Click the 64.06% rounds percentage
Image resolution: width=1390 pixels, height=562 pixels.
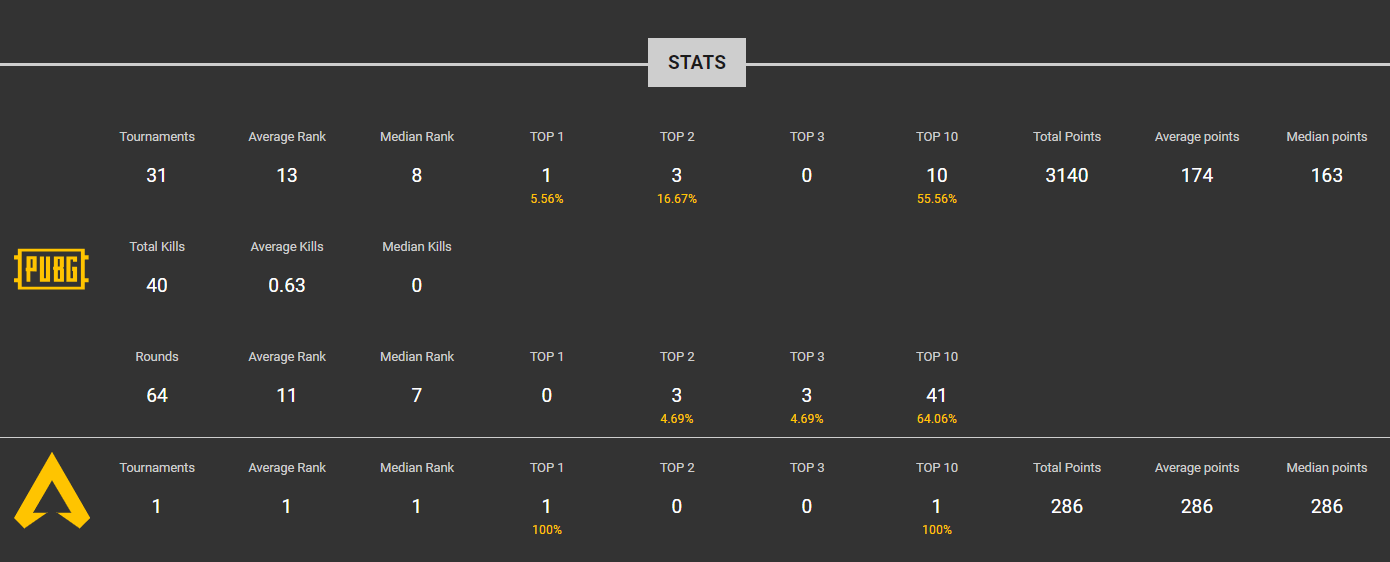[937, 419]
